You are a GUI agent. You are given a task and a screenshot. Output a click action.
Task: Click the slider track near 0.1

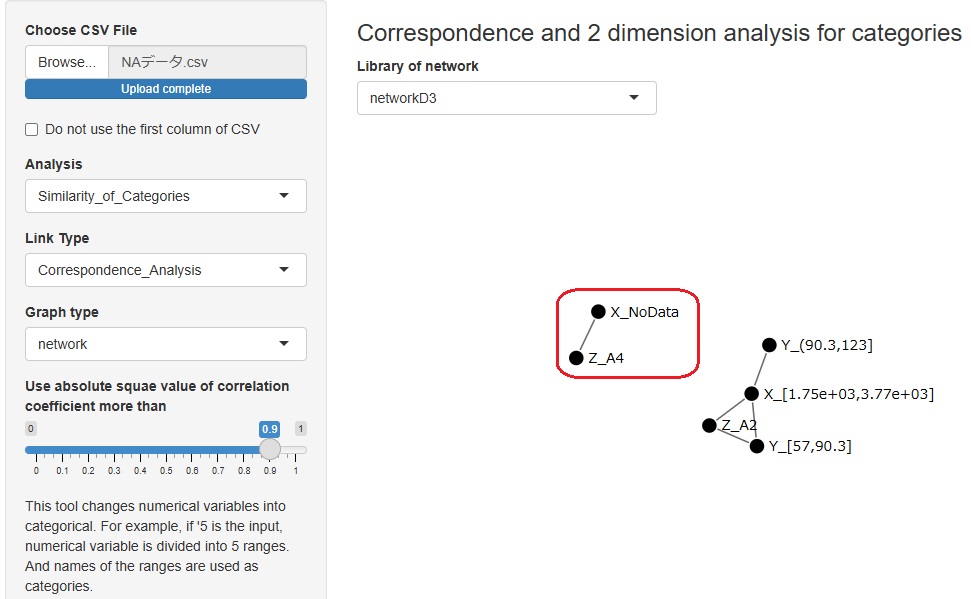tap(62, 451)
